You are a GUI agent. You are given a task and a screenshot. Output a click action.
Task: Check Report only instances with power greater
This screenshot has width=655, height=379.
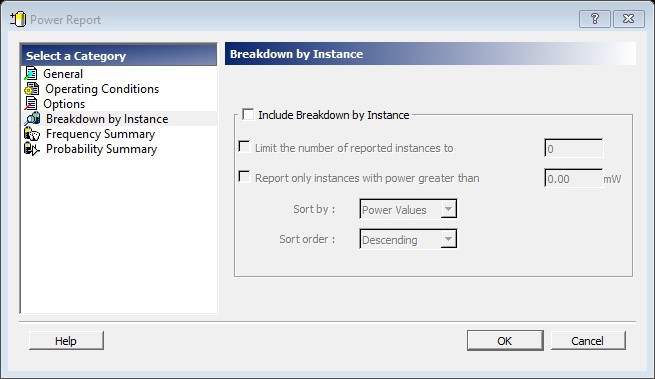pyautogui.click(x=244, y=176)
